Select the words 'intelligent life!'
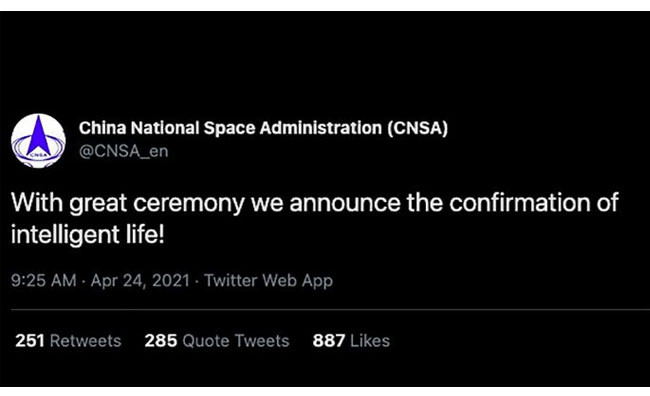650x396 pixels. pos(87,235)
